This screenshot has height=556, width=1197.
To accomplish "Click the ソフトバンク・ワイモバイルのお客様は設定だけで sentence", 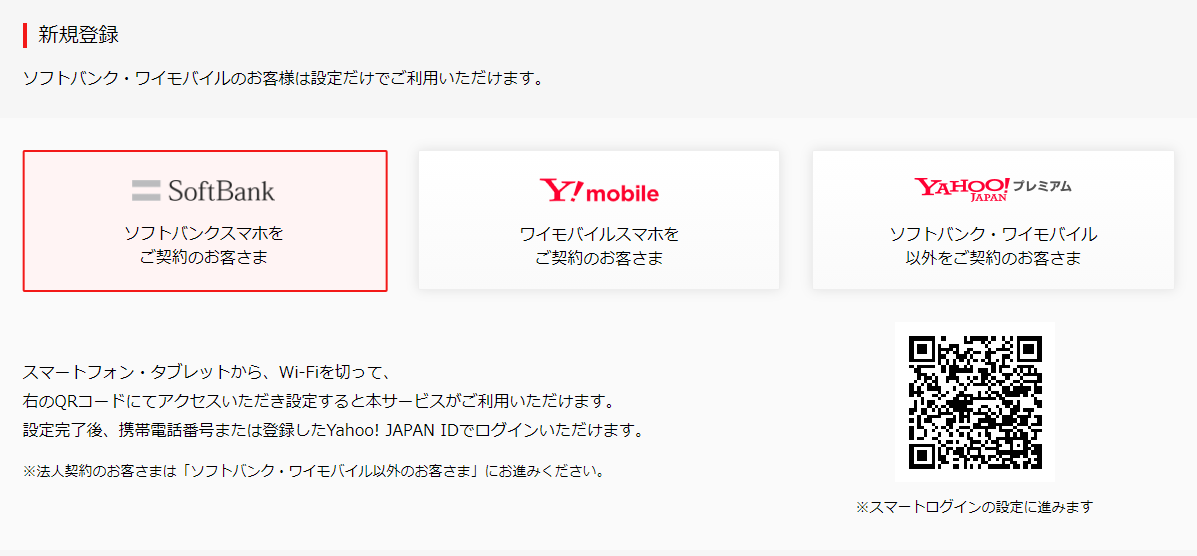I will pos(283,79).
